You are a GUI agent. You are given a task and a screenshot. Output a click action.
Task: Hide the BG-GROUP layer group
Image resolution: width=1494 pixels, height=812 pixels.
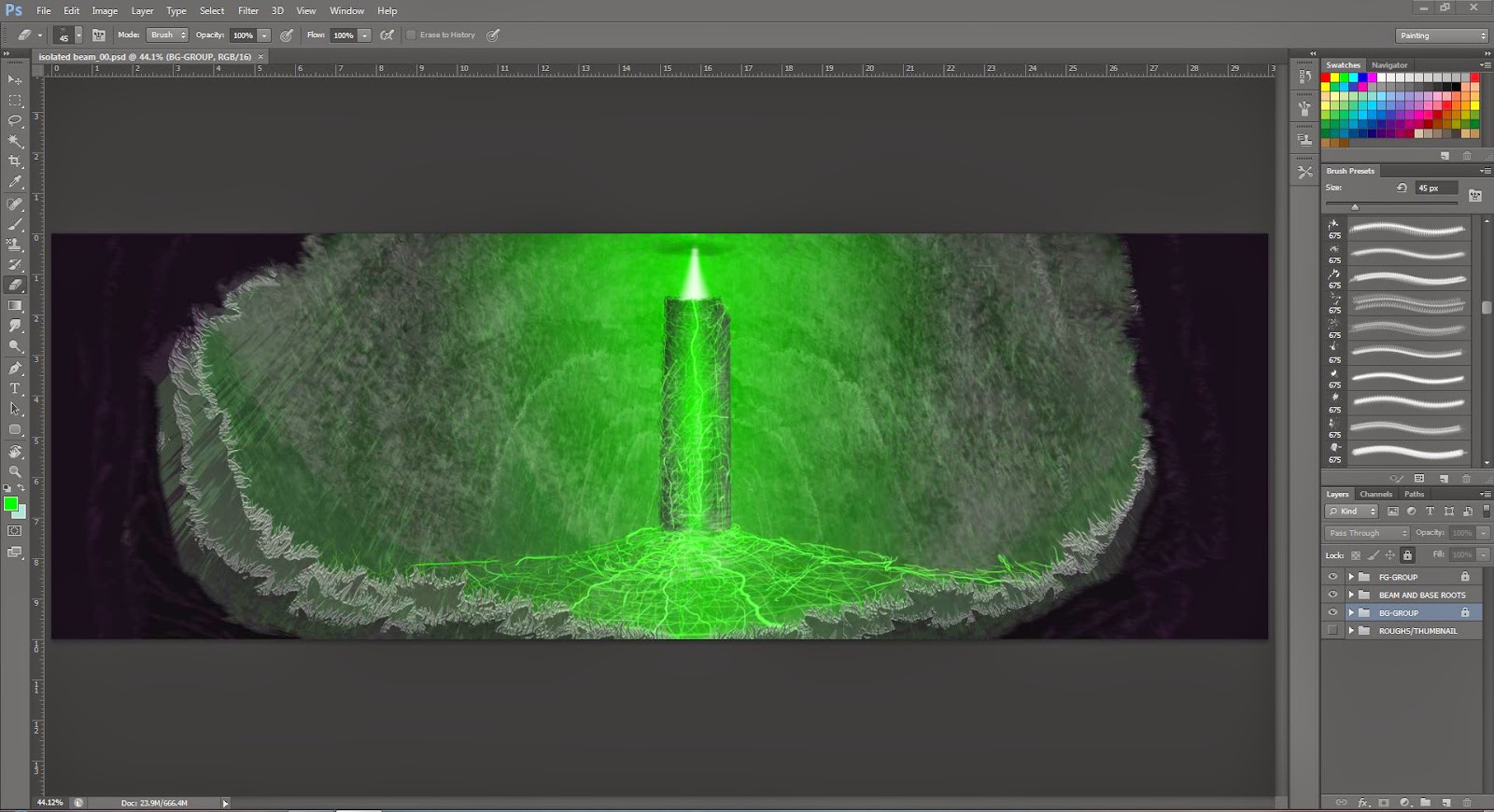tap(1332, 612)
